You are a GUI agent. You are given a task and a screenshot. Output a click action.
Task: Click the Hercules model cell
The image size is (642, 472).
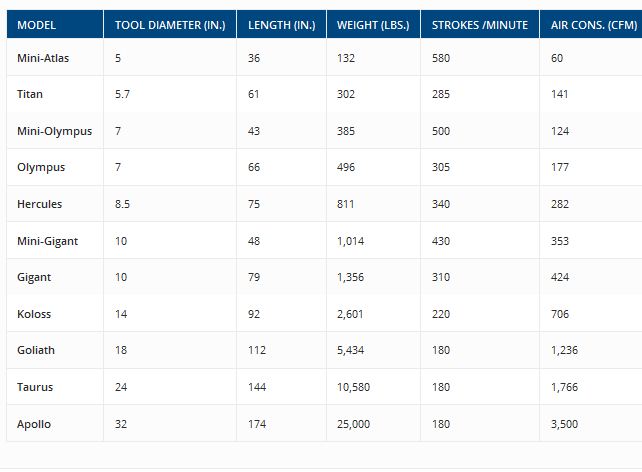[39, 204]
